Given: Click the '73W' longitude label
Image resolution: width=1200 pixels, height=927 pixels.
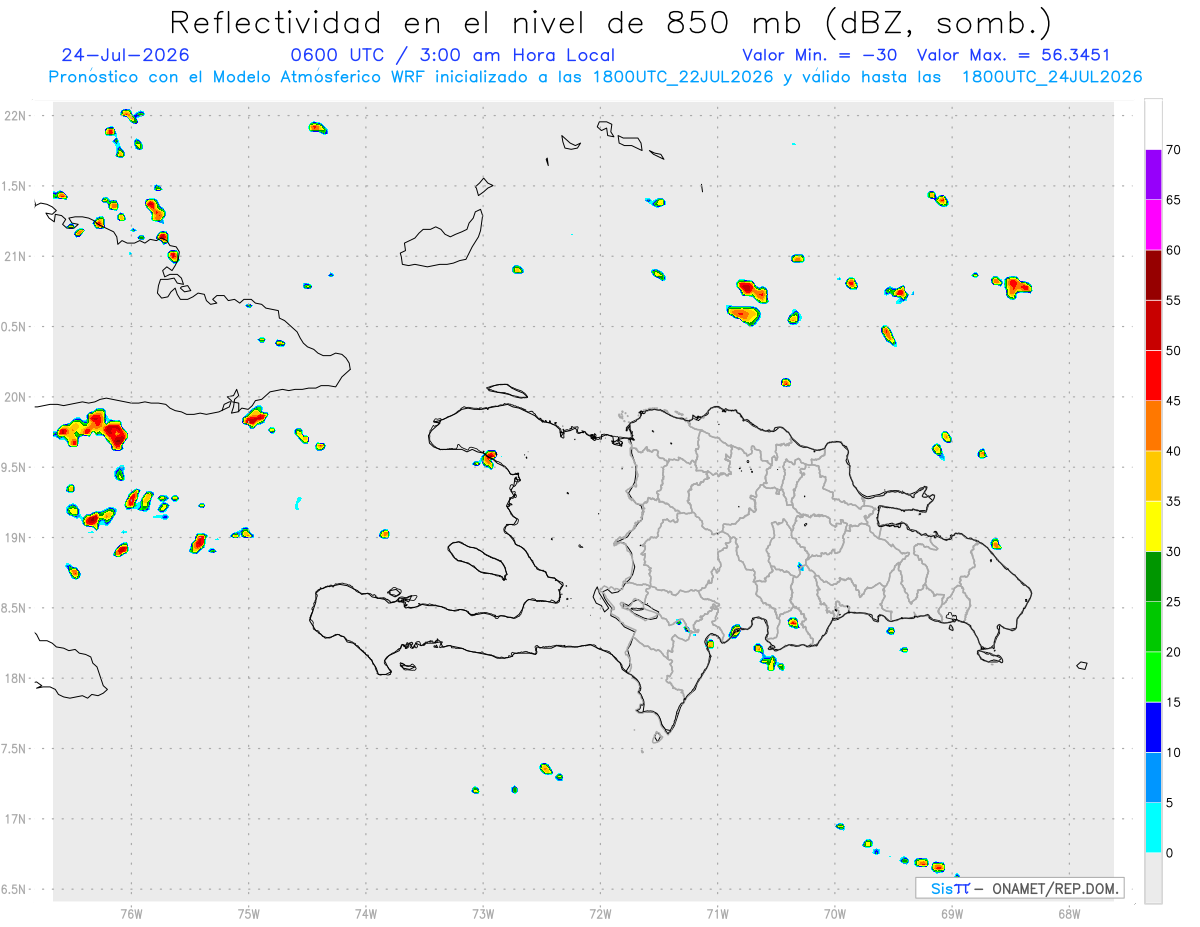Looking at the screenshot, I should coord(483,915).
